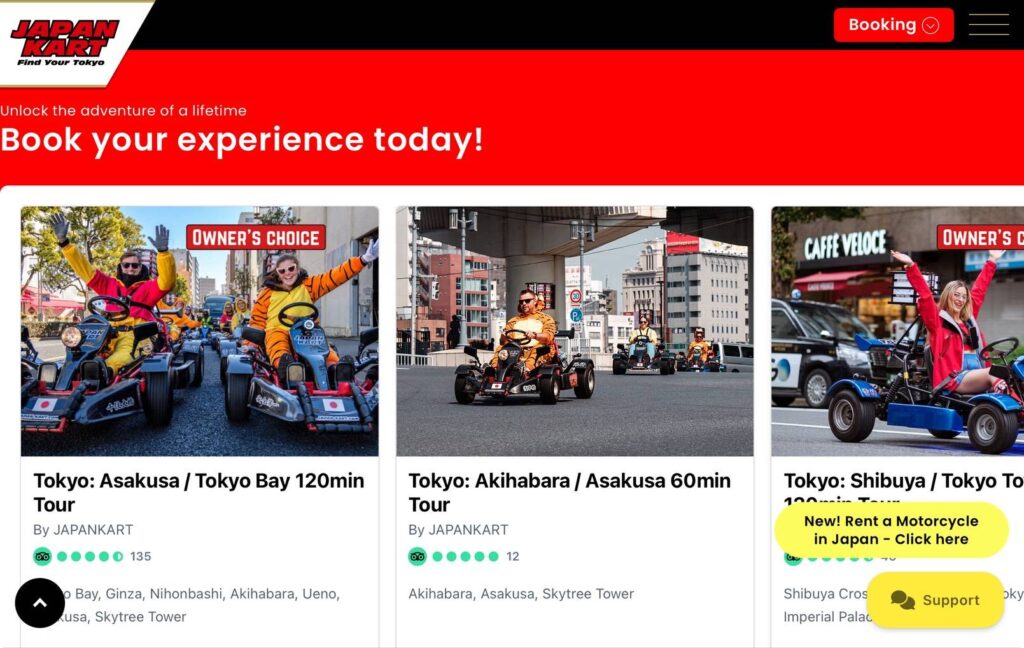Open the hamburger navigation menu
The image size is (1024, 648).
[x=988, y=25]
